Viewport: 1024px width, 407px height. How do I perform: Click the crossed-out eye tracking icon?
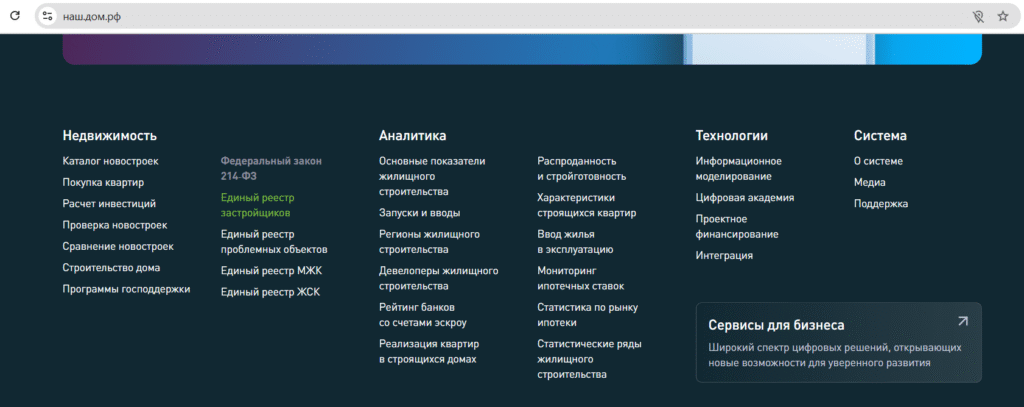tap(978, 16)
